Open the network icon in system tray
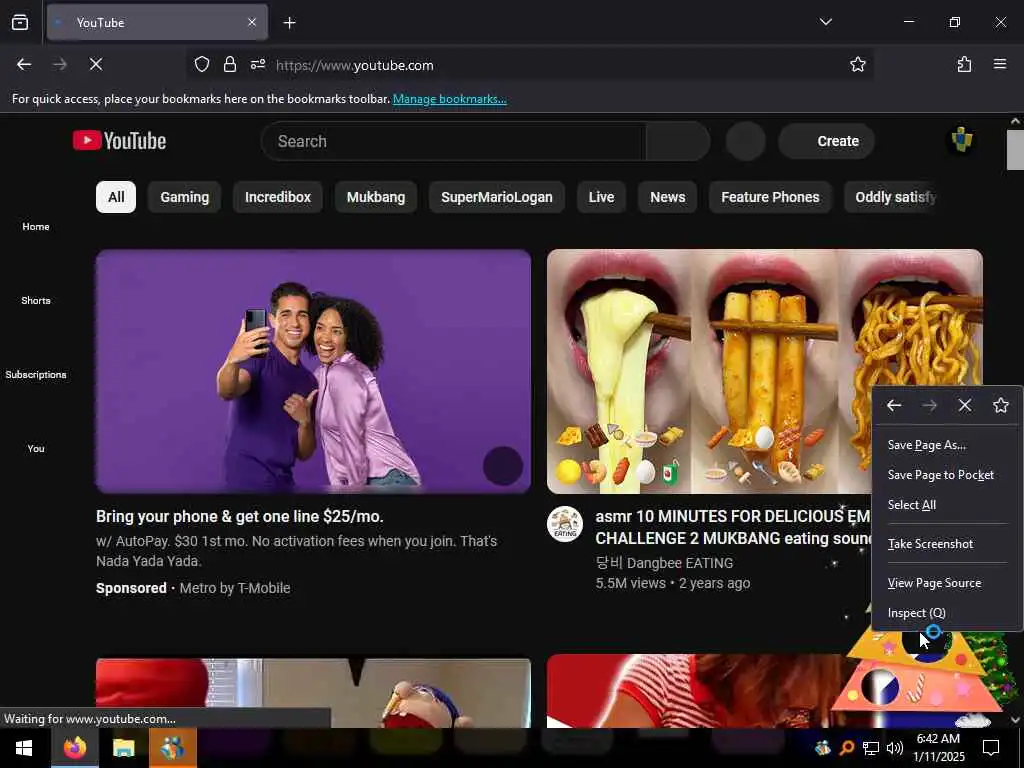This screenshot has height=768, width=1024. (871, 748)
